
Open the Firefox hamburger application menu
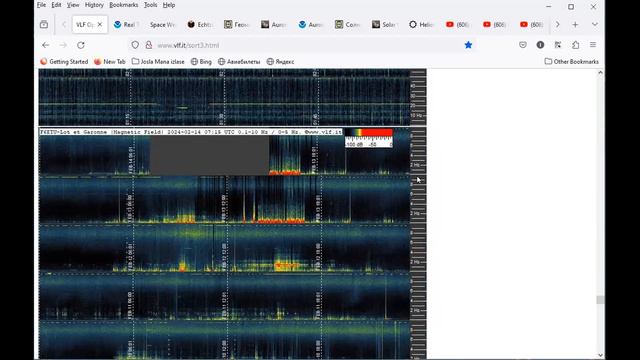pos(593,45)
